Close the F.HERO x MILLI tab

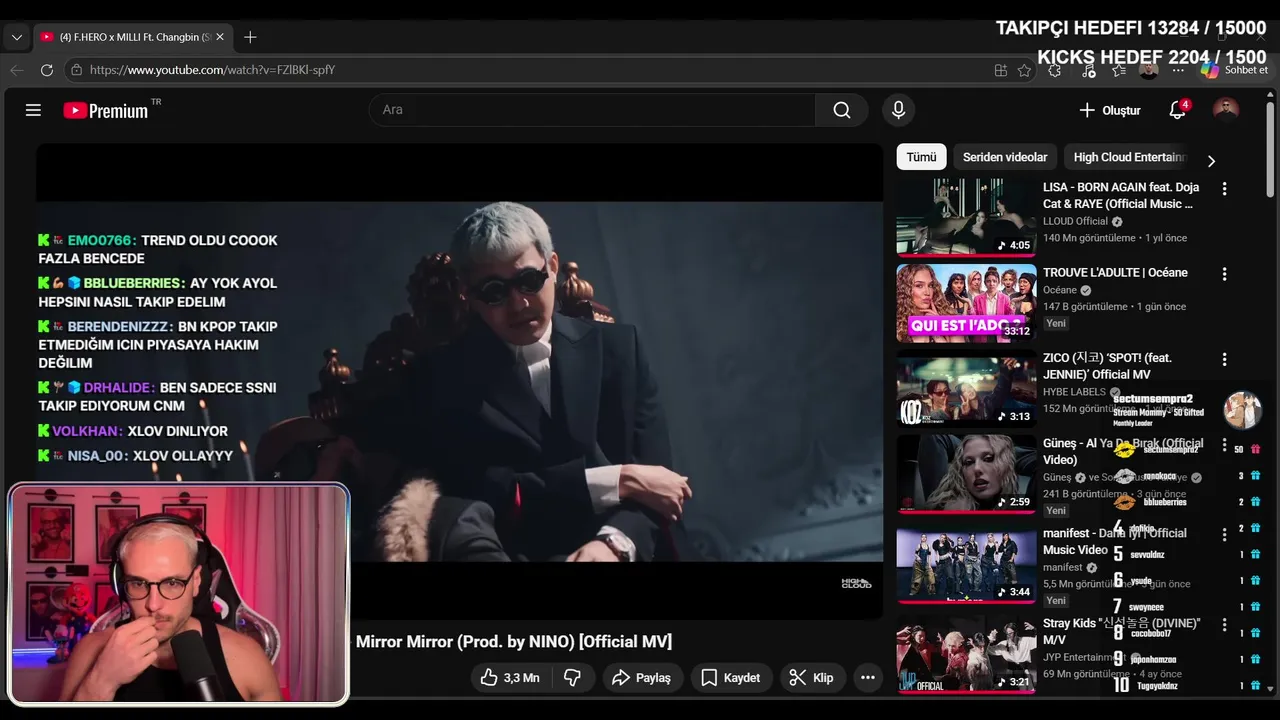click(x=220, y=37)
